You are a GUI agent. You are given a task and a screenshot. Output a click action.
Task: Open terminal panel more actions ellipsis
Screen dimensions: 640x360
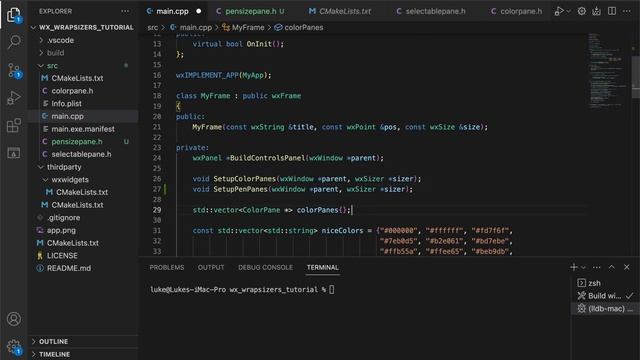(x=597, y=267)
